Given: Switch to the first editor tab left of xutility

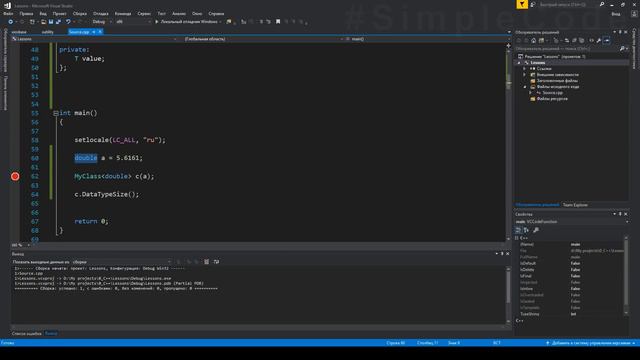Looking at the screenshot, I should (x=19, y=32).
